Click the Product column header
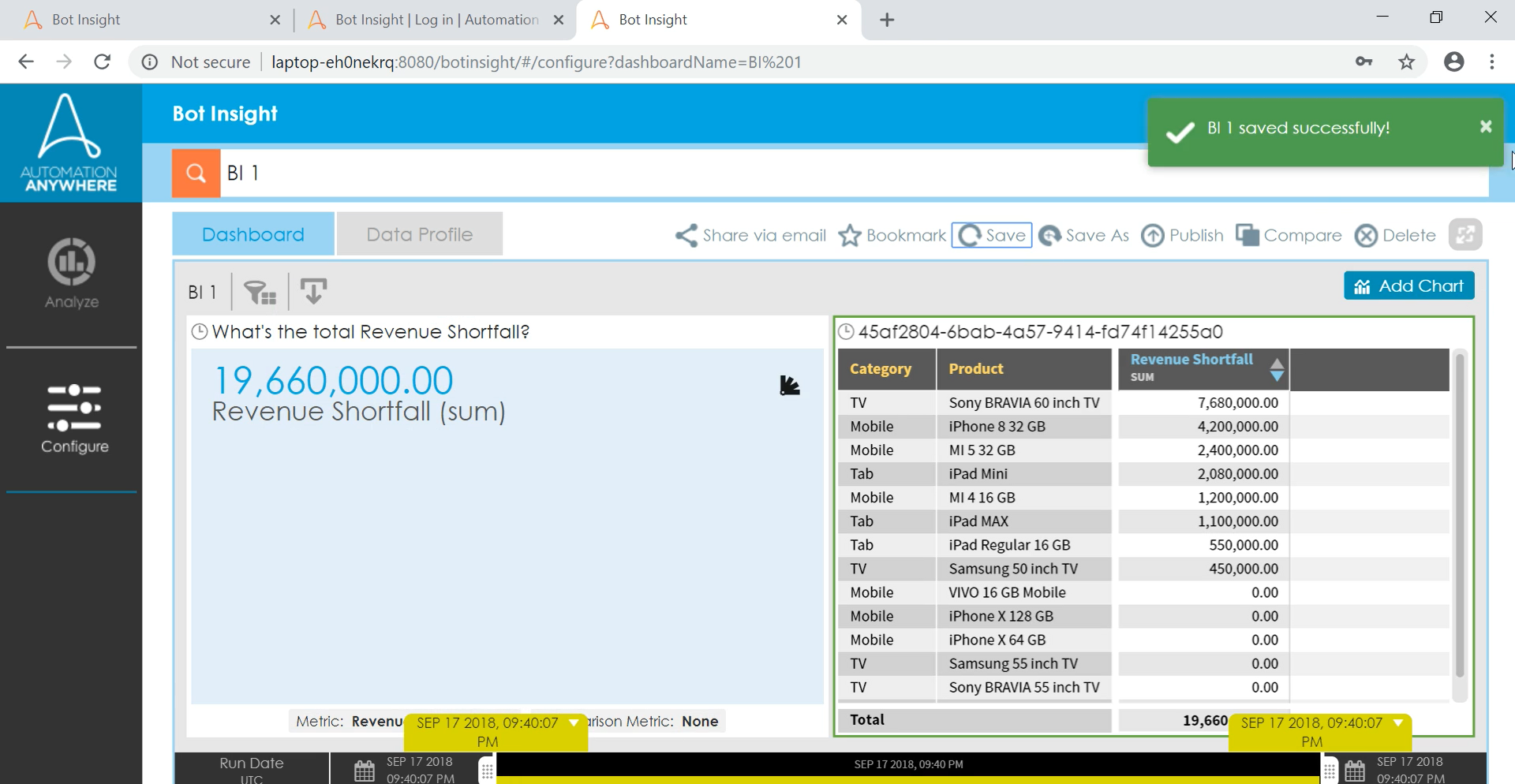Image resolution: width=1515 pixels, height=784 pixels. (x=1024, y=369)
